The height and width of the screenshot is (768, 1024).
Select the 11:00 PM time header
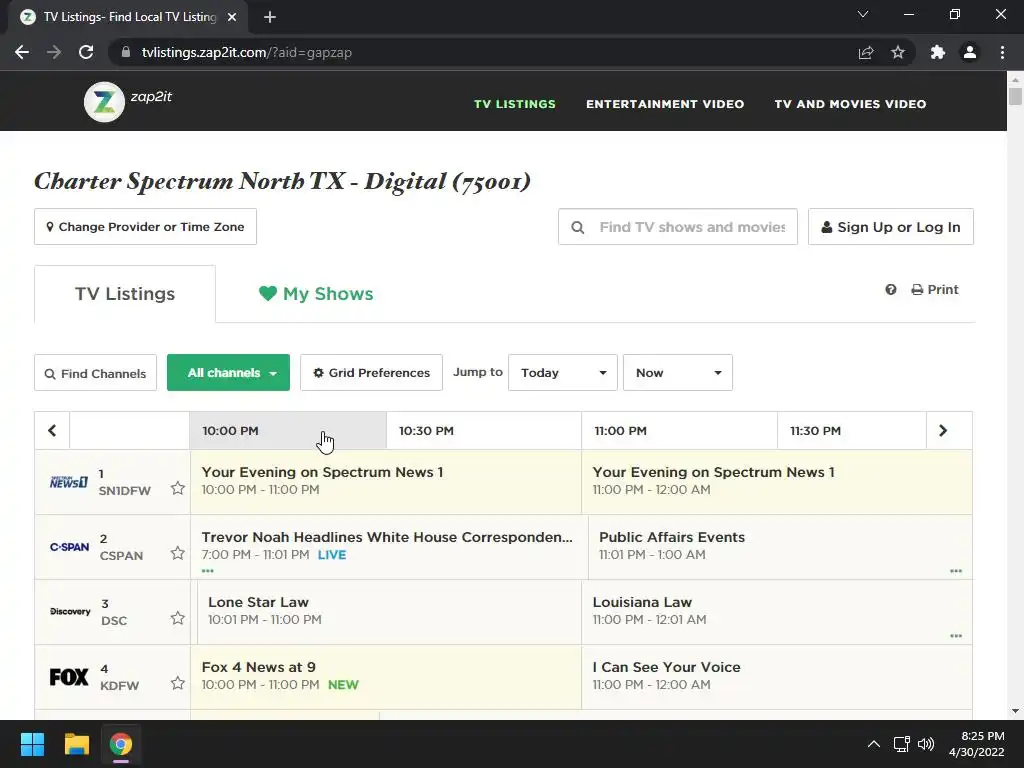679,430
